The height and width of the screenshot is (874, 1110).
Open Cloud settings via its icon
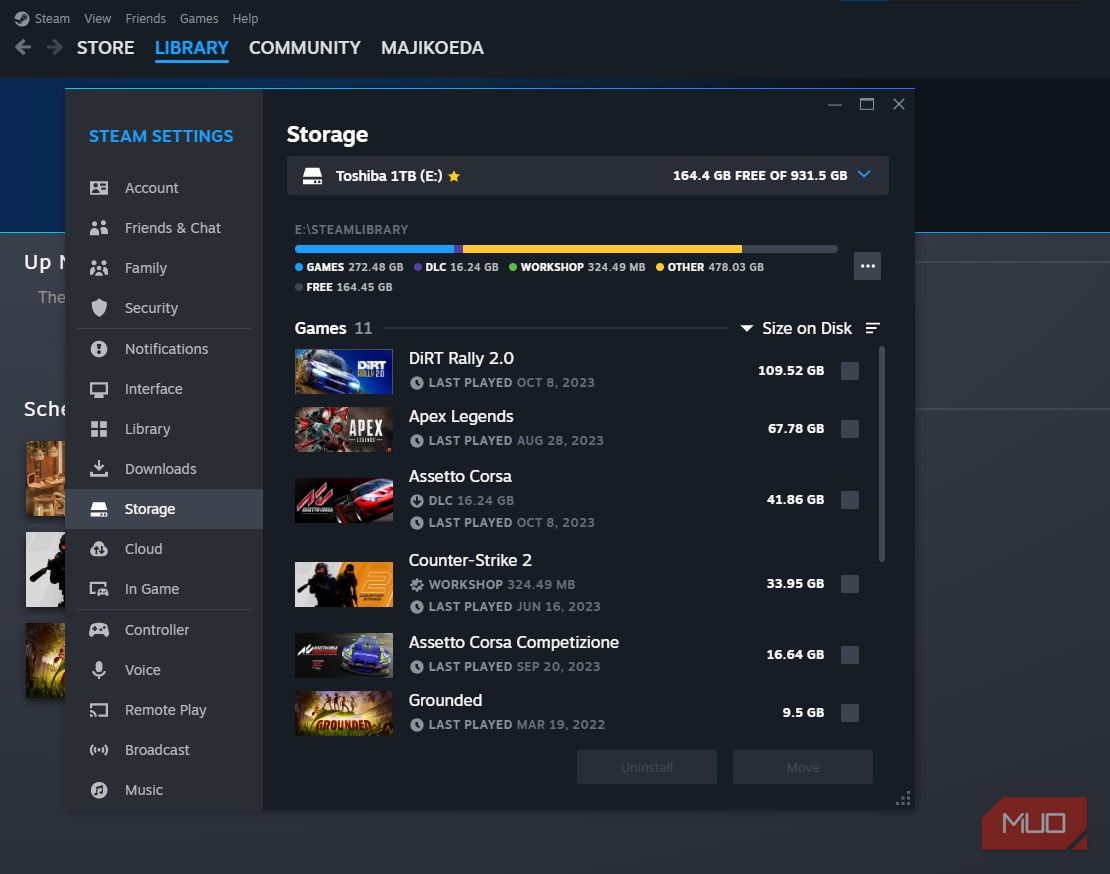tap(99, 549)
